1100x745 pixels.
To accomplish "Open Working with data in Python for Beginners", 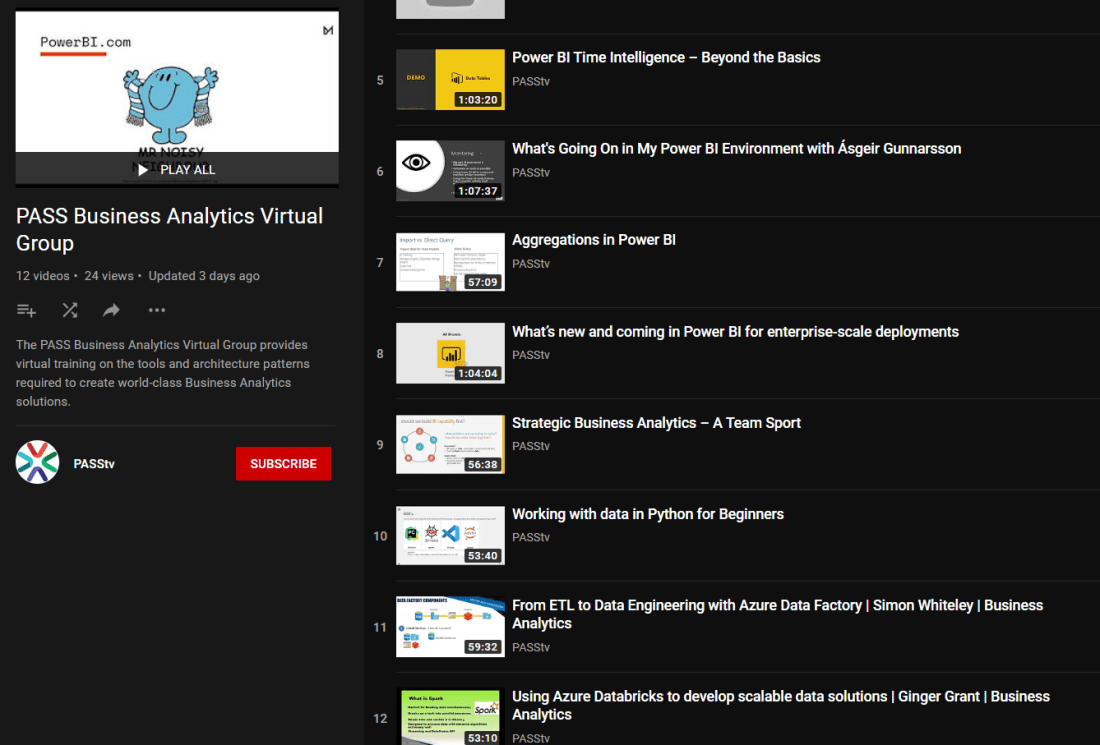I will (650, 513).
